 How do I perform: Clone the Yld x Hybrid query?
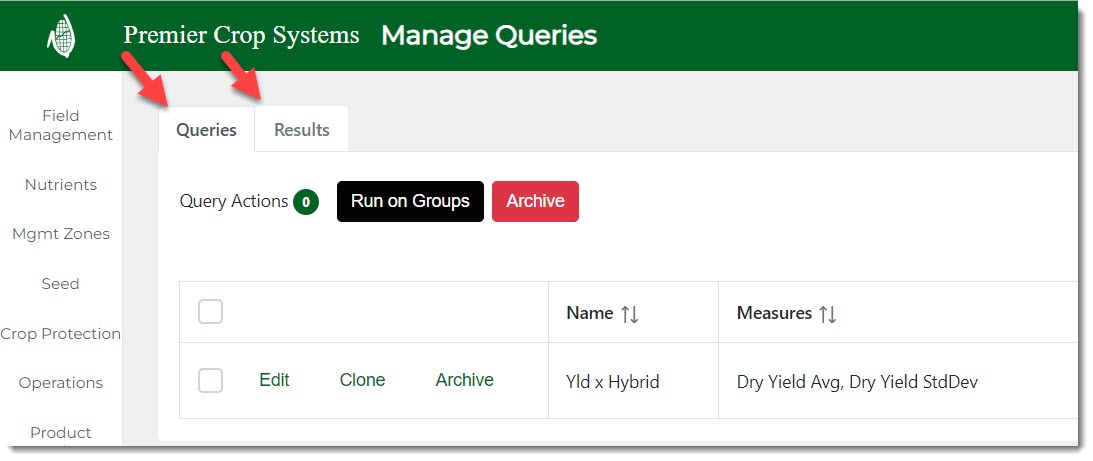pyautogui.click(x=362, y=380)
